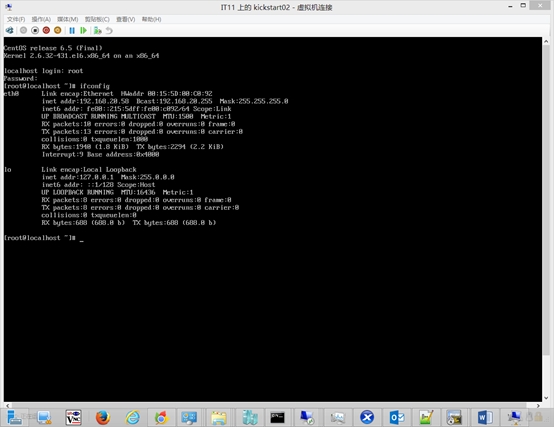Launch Firefox from the taskbar

tap(103, 418)
